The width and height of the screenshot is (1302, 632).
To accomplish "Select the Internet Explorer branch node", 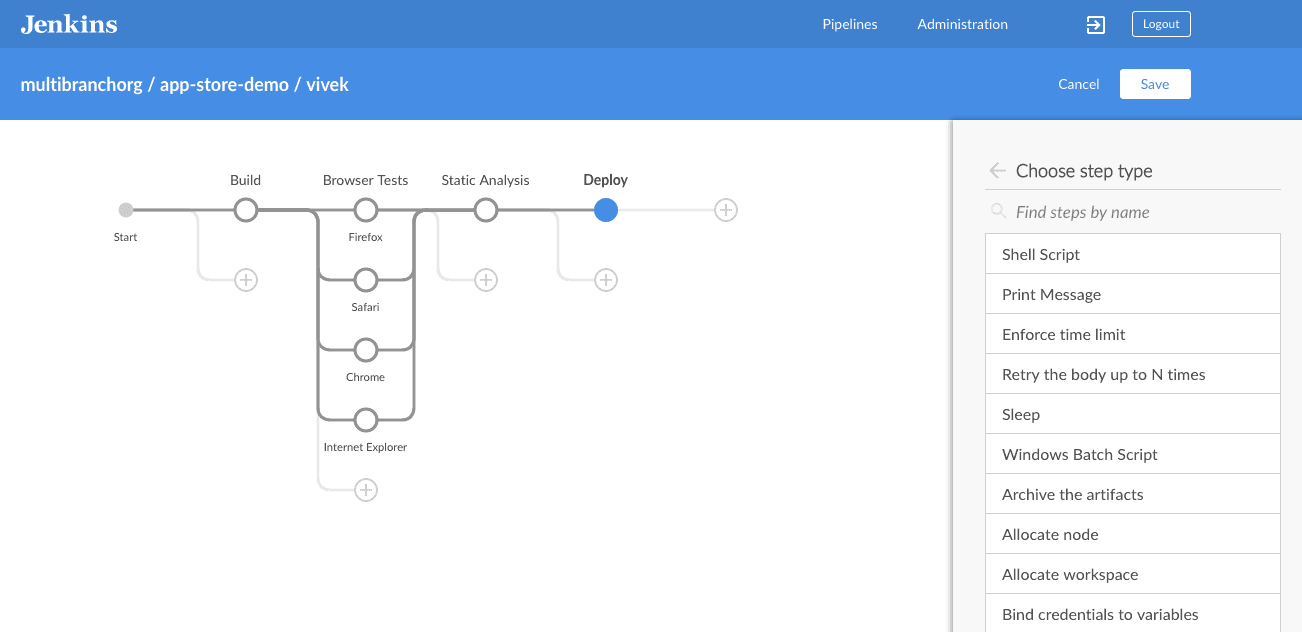I will tap(365, 420).
